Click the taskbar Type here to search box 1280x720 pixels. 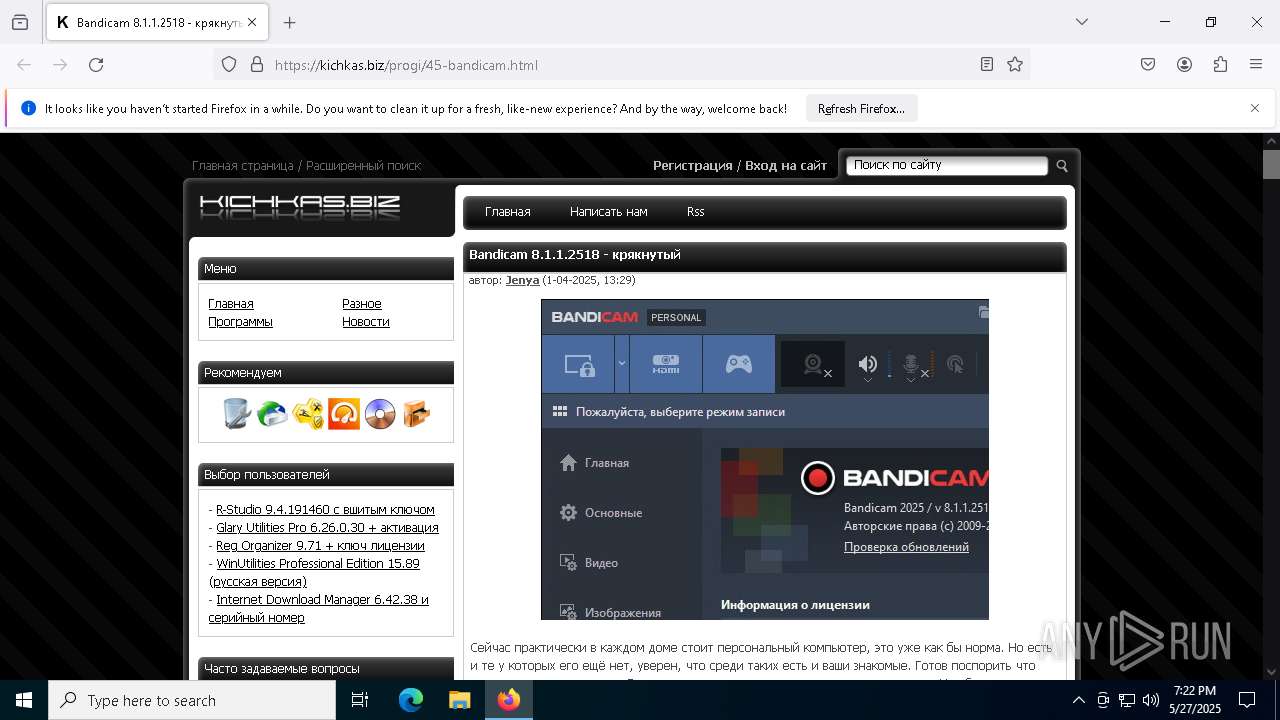[x=192, y=700]
